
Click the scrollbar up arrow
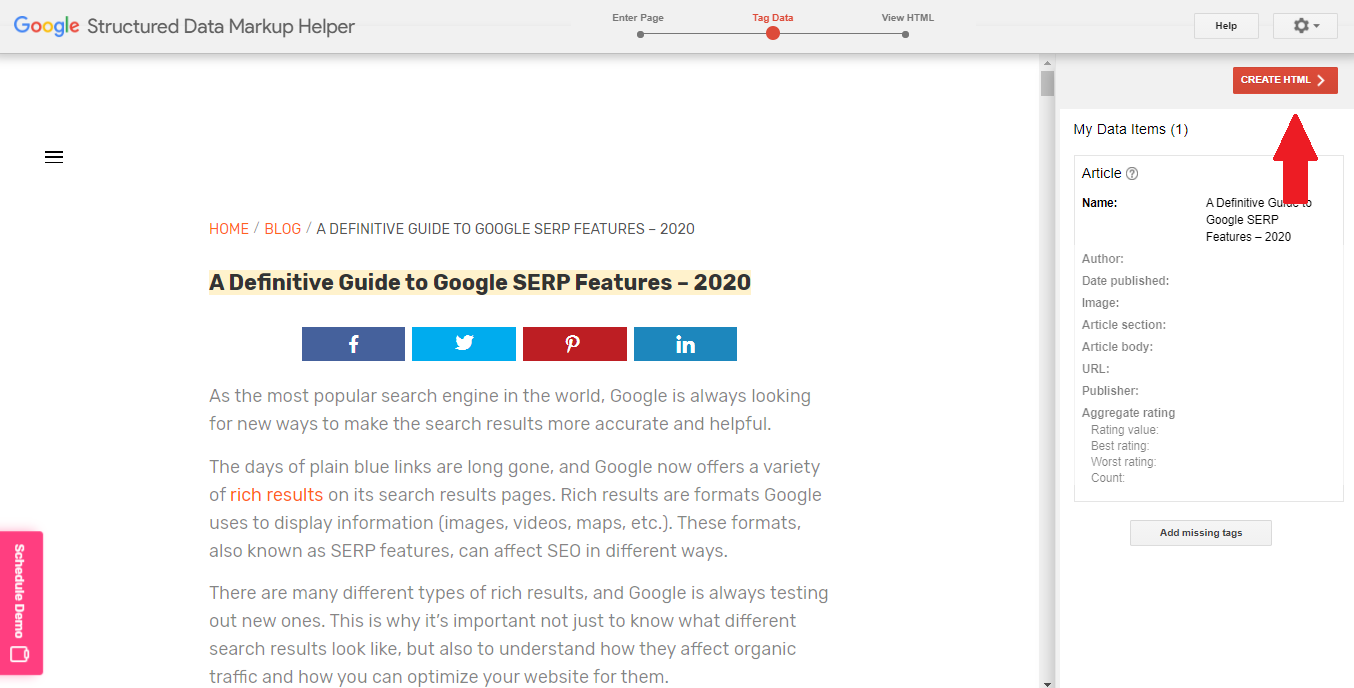(x=1047, y=62)
